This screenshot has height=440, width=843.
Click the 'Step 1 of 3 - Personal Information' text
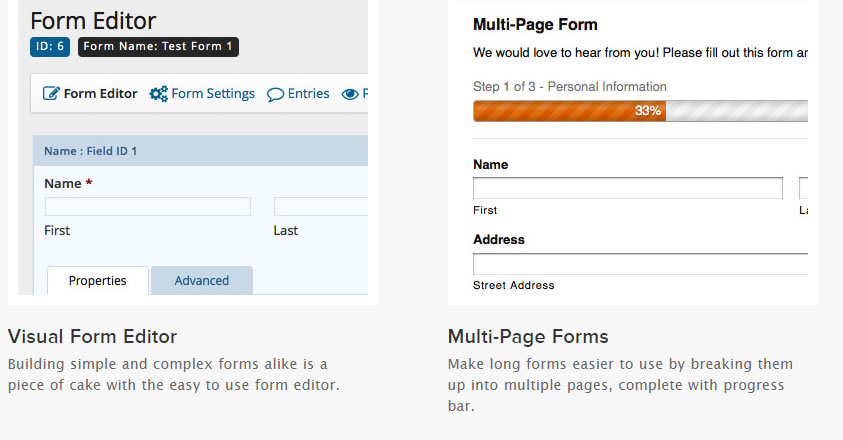point(570,87)
